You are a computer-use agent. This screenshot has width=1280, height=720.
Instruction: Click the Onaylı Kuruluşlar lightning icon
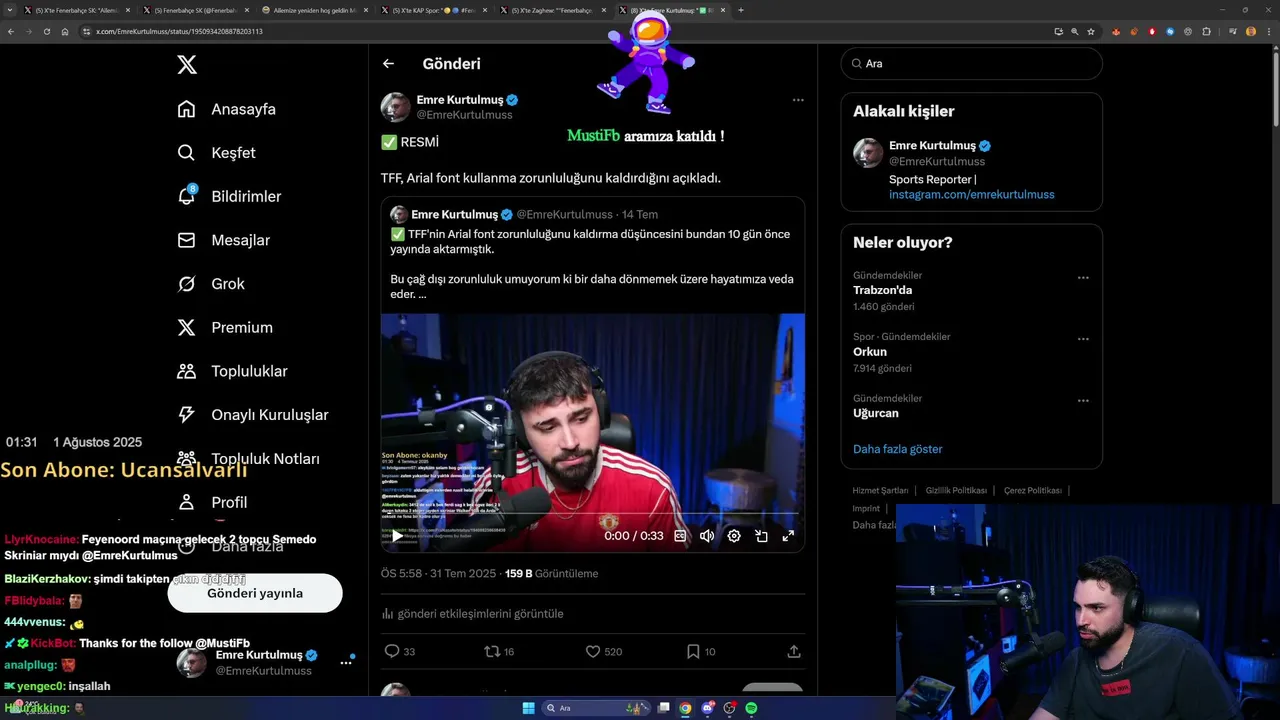tap(187, 414)
